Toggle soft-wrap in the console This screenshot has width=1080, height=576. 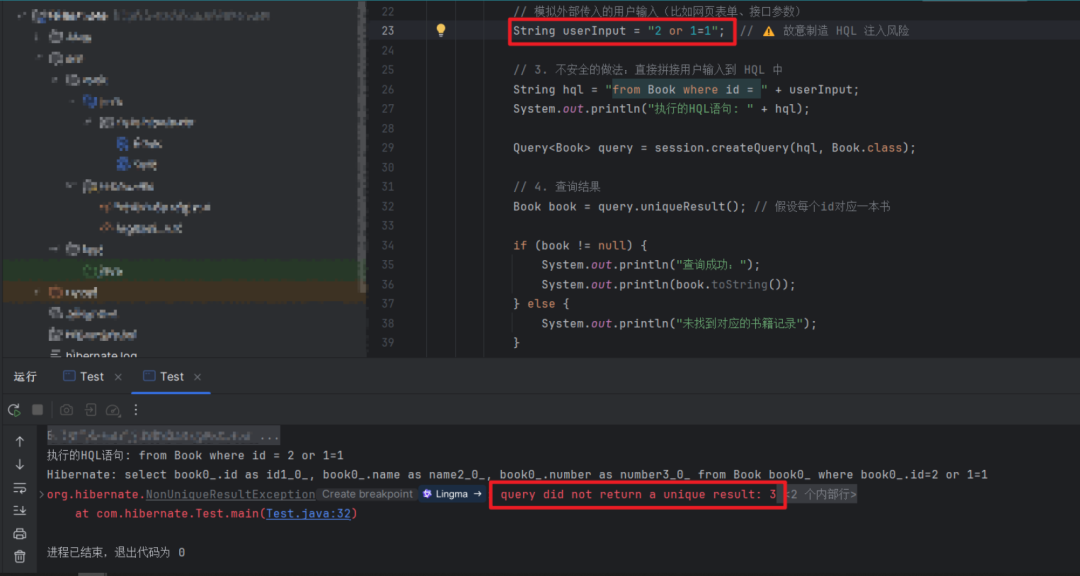coord(20,488)
